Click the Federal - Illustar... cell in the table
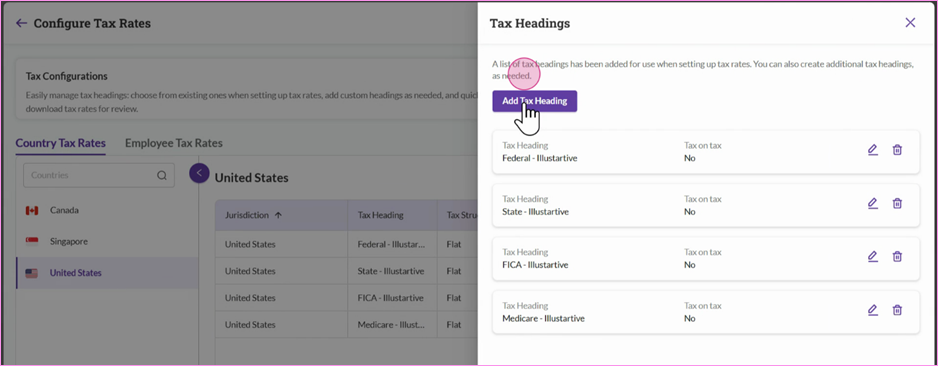The height and width of the screenshot is (366, 938). point(391,244)
